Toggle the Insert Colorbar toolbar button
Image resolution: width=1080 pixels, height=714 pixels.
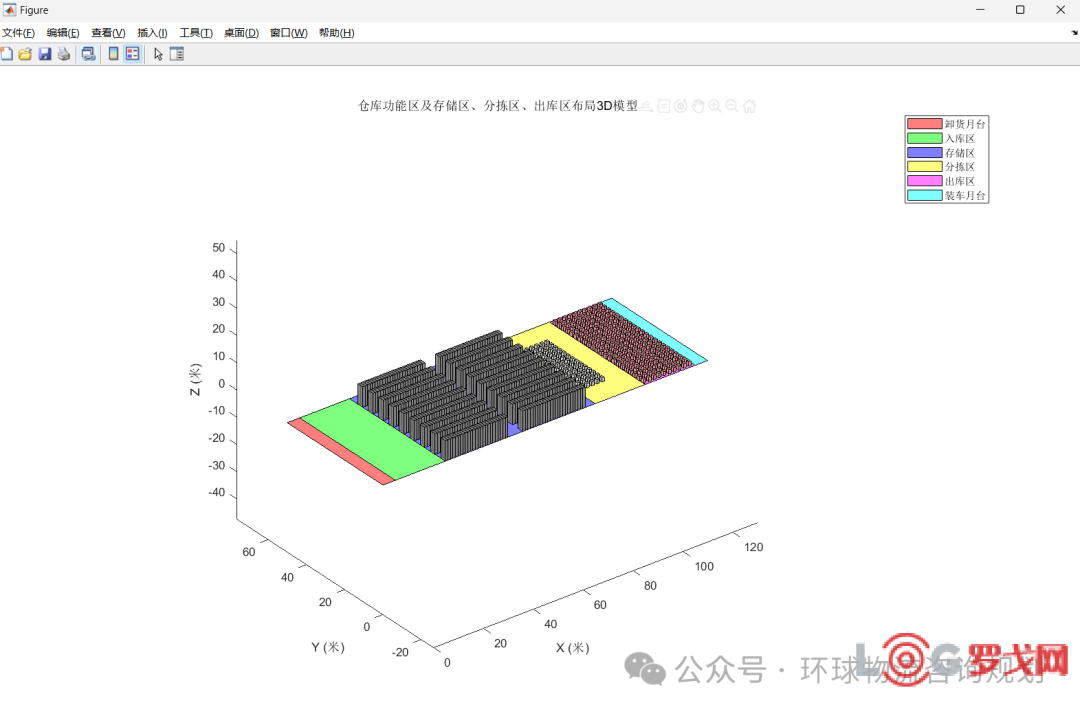114,54
